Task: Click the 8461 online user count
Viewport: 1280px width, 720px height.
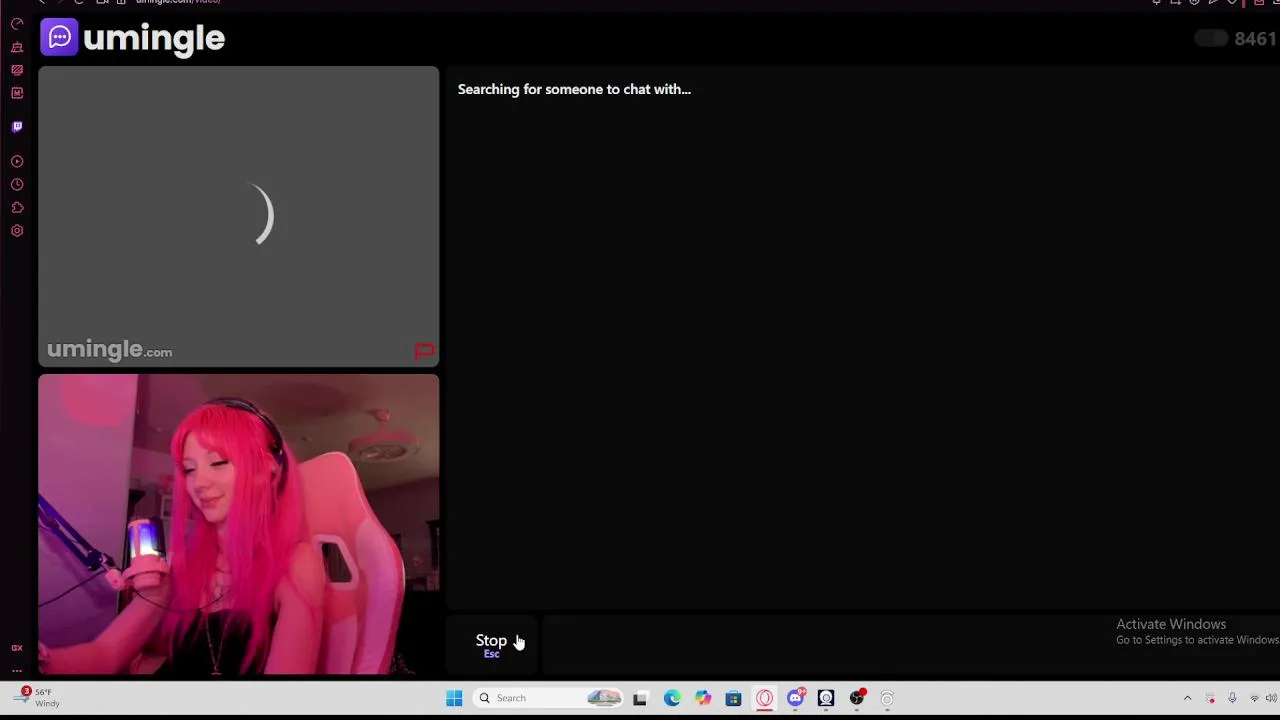Action: click(x=1255, y=39)
